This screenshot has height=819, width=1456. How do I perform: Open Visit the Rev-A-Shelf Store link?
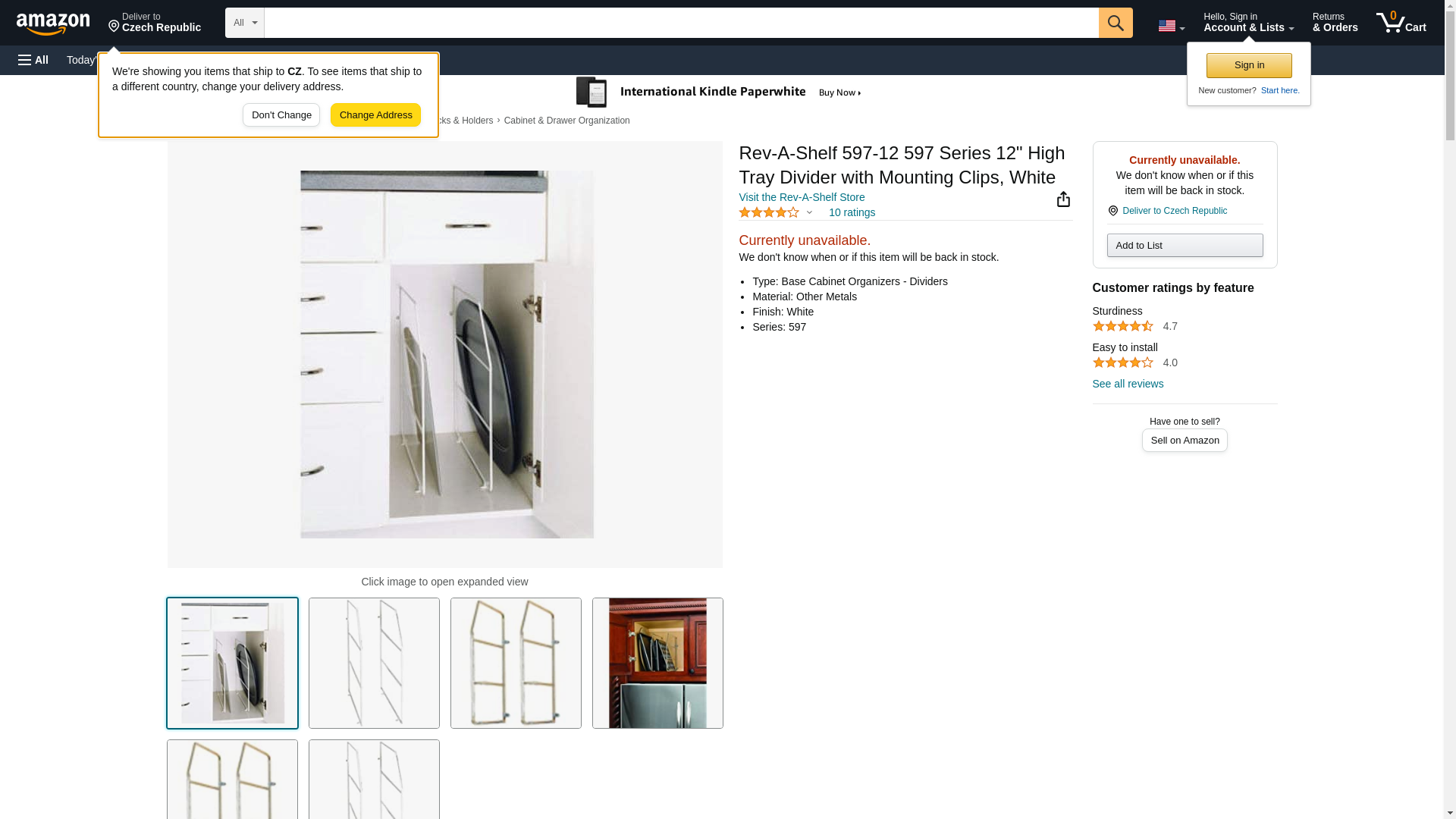(802, 197)
